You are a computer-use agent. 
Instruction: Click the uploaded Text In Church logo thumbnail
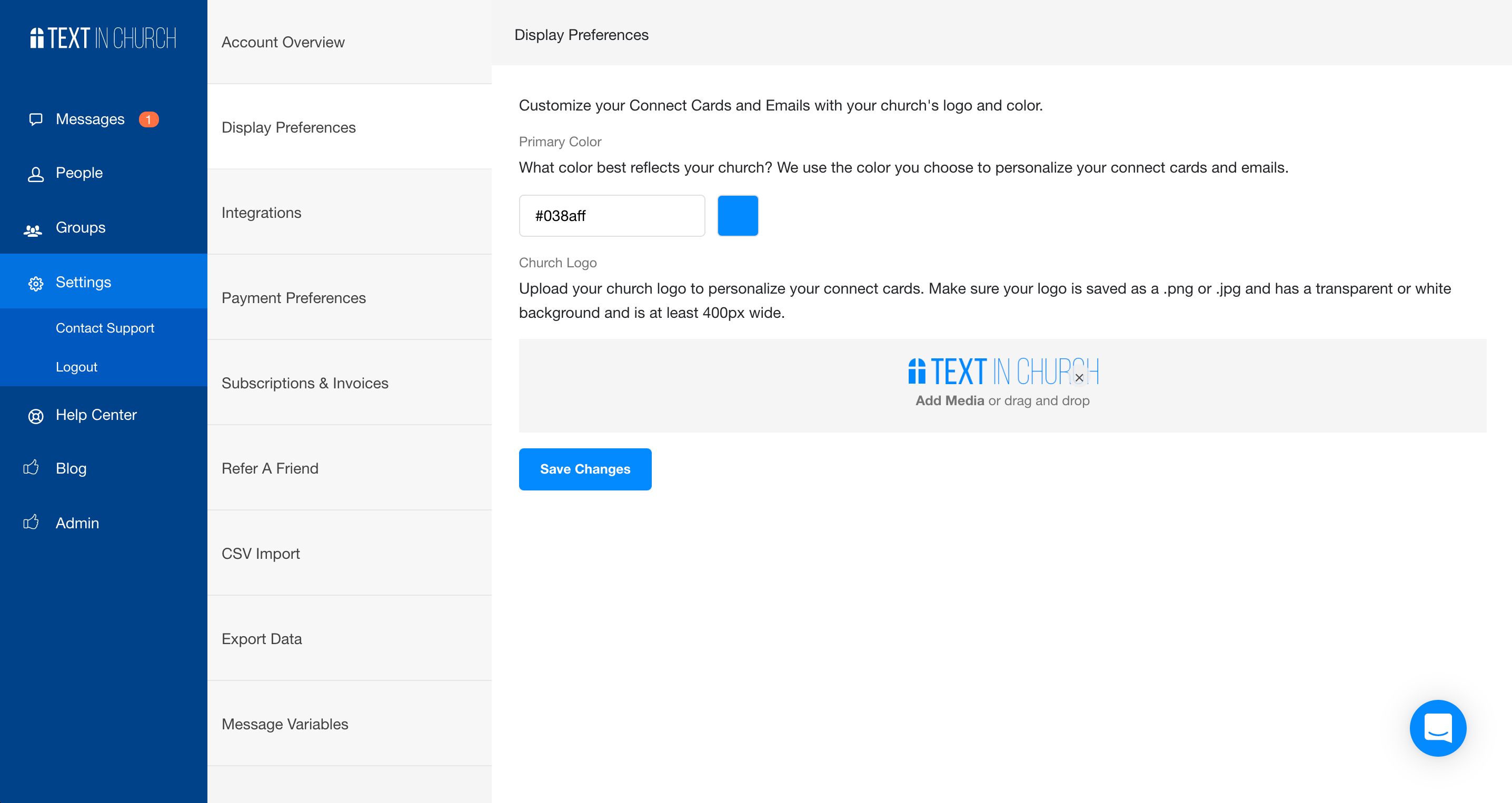coord(1002,372)
